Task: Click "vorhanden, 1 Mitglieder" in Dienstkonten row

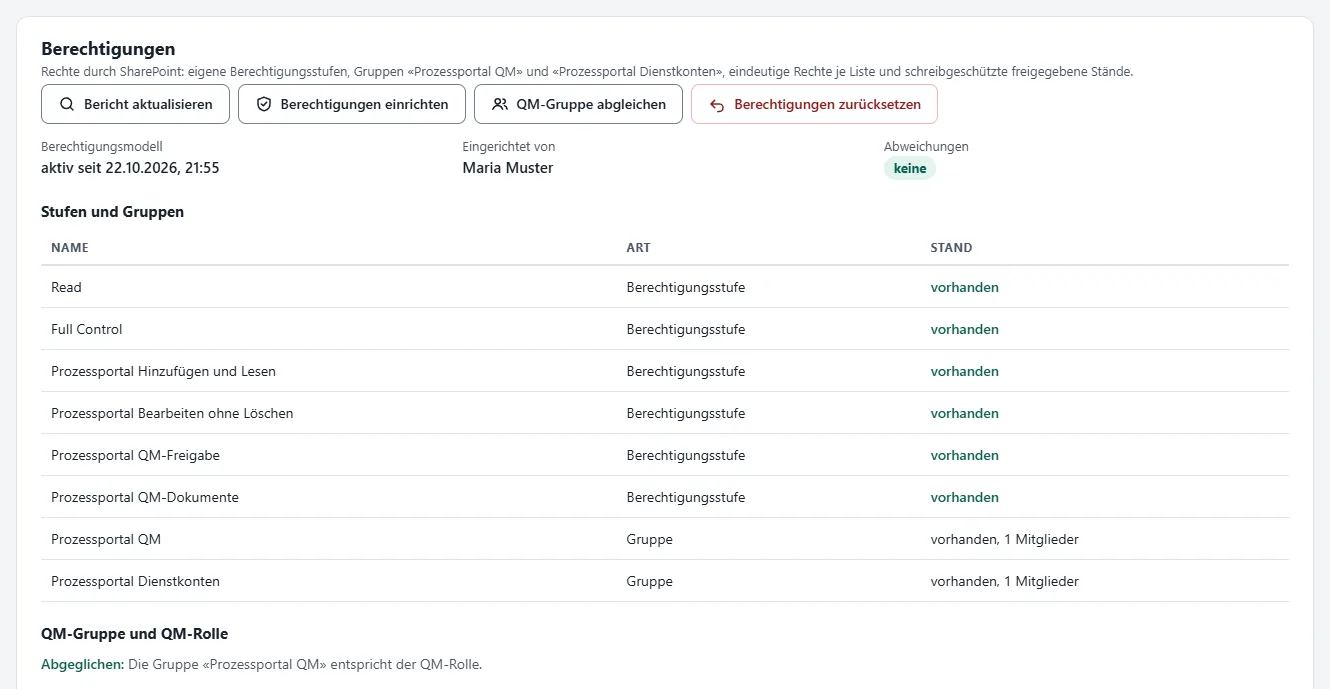Action: [1004, 581]
